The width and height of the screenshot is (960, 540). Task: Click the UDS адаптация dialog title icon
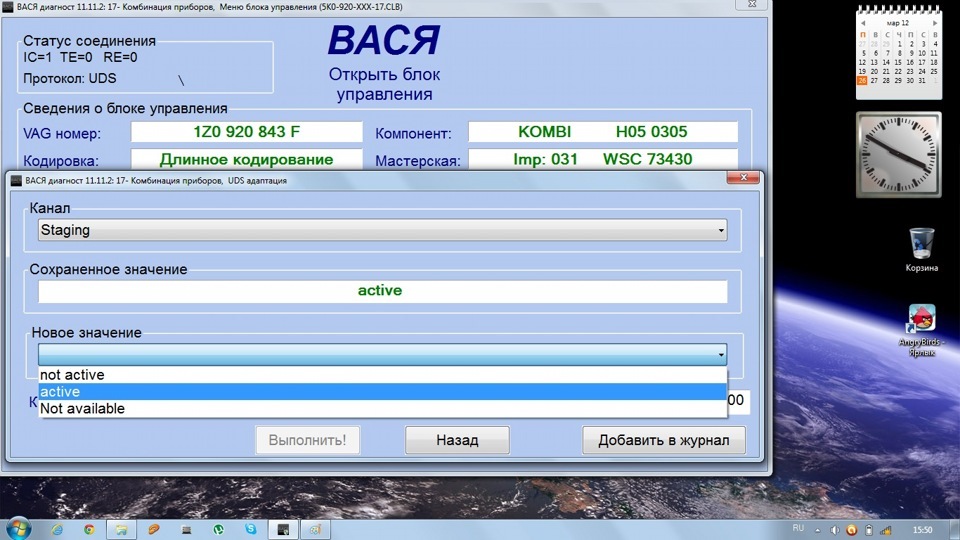click(x=17, y=180)
